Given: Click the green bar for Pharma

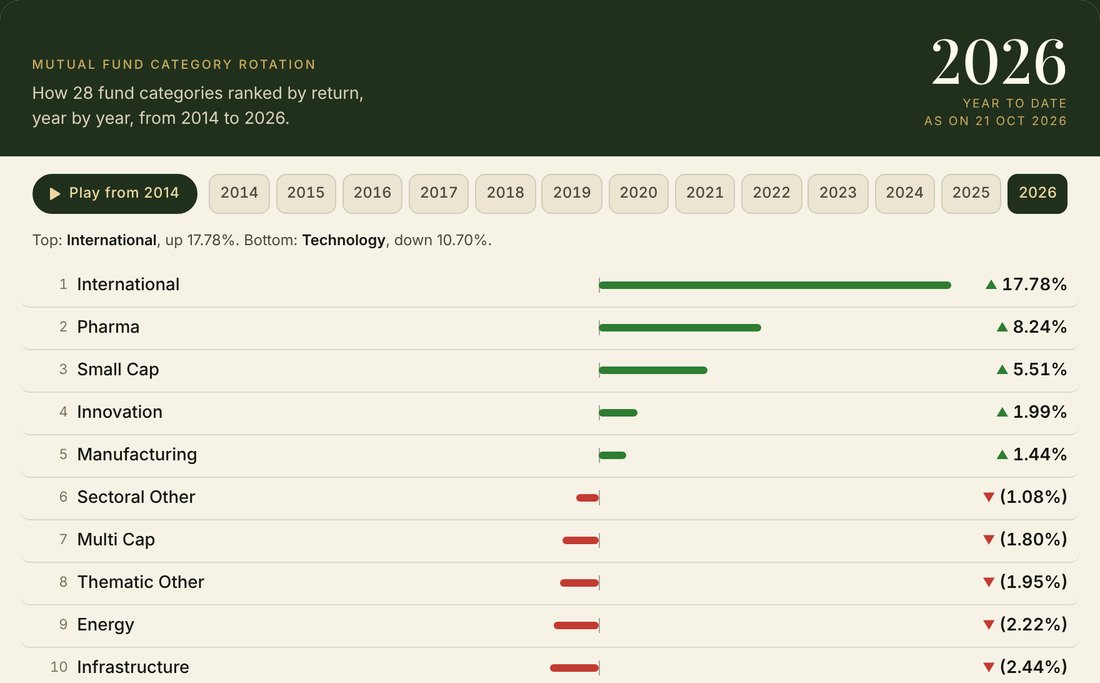Looking at the screenshot, I should pyautogui.click(x=680, y=328).
